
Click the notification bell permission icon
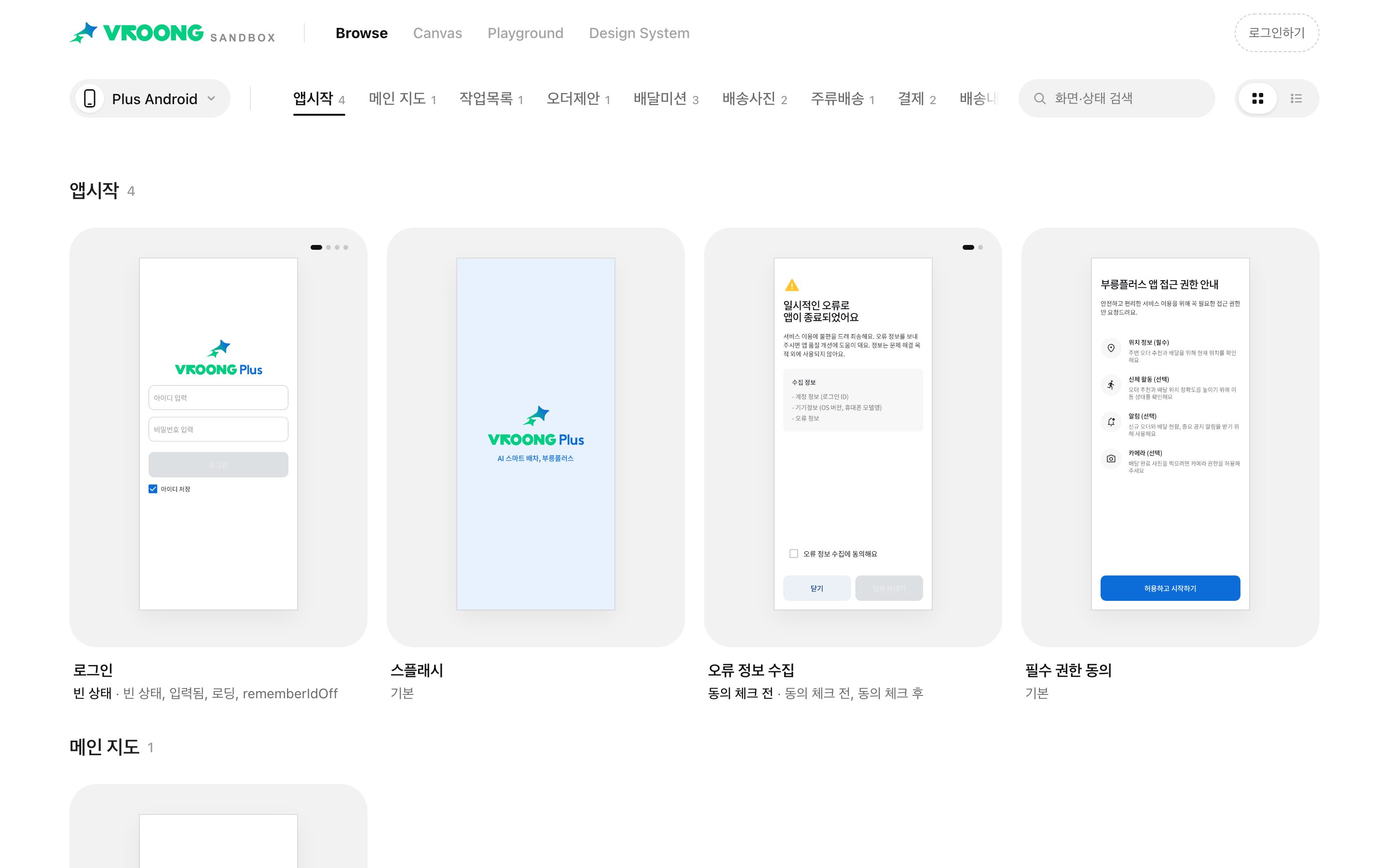pyautogui.click(x=1111, y=421)
